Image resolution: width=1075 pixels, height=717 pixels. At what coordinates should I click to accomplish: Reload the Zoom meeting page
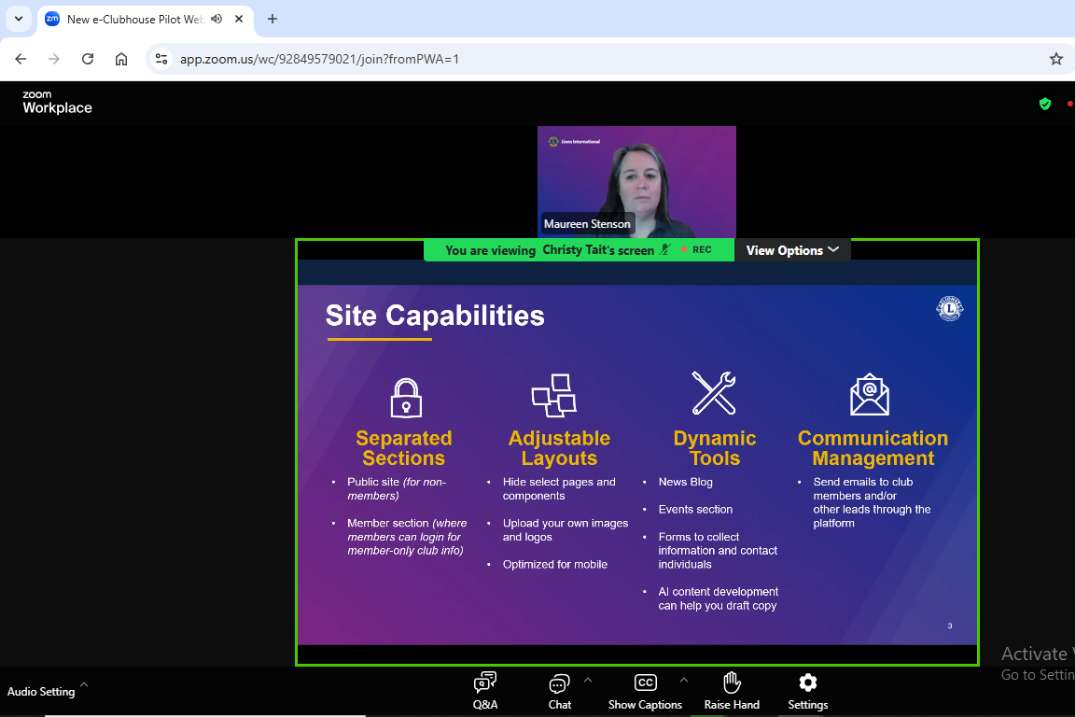(87, 59)
